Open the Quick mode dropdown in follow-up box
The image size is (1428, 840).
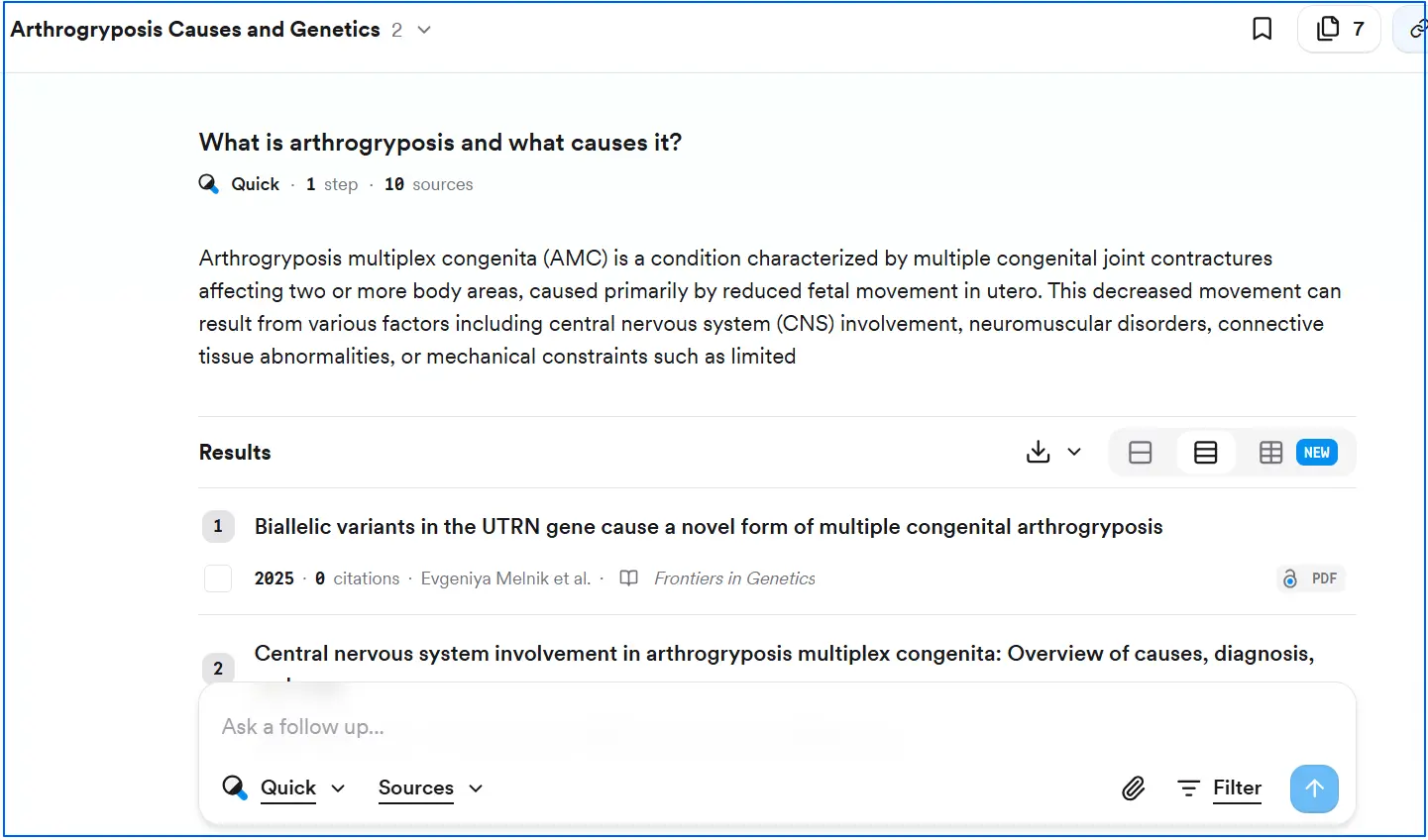[284, 788]
